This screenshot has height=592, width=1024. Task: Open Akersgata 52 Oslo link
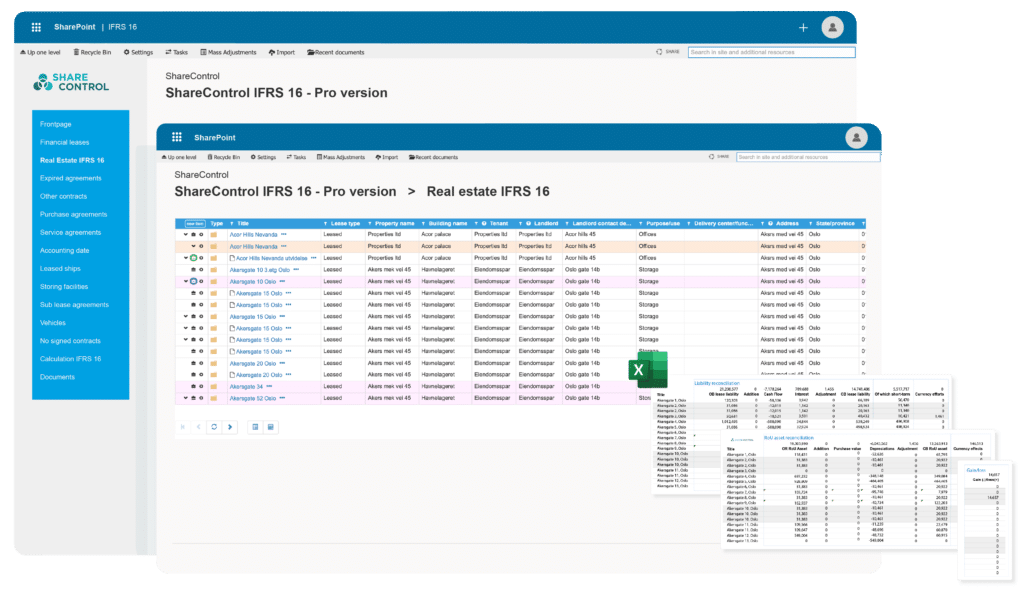click(253, 398)
